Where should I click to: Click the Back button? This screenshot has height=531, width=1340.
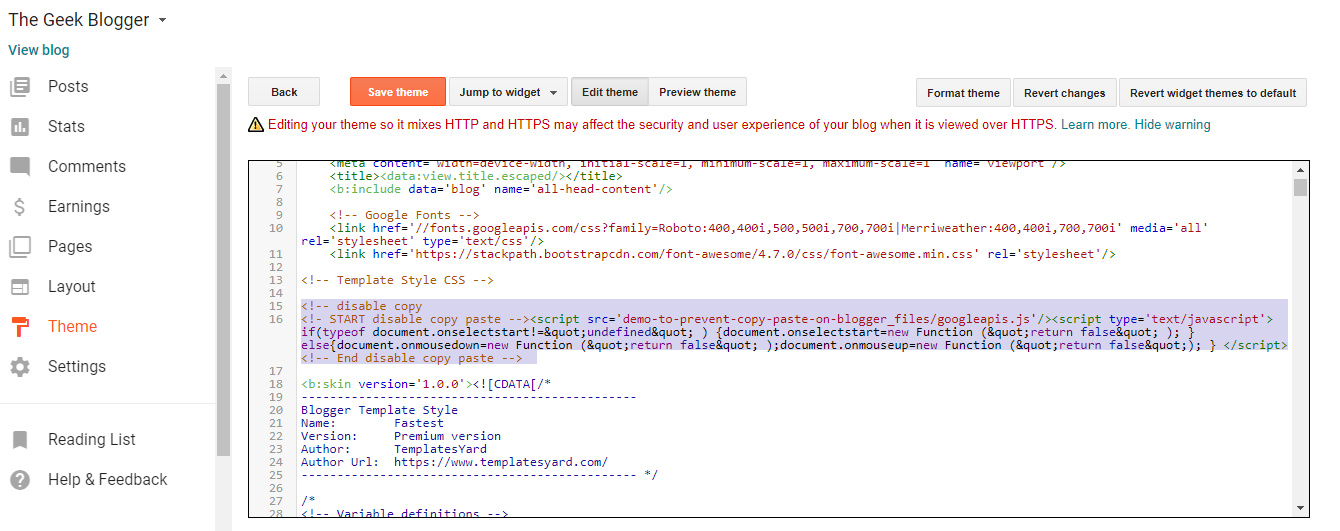pyautogui.click(x=284, y=92)
